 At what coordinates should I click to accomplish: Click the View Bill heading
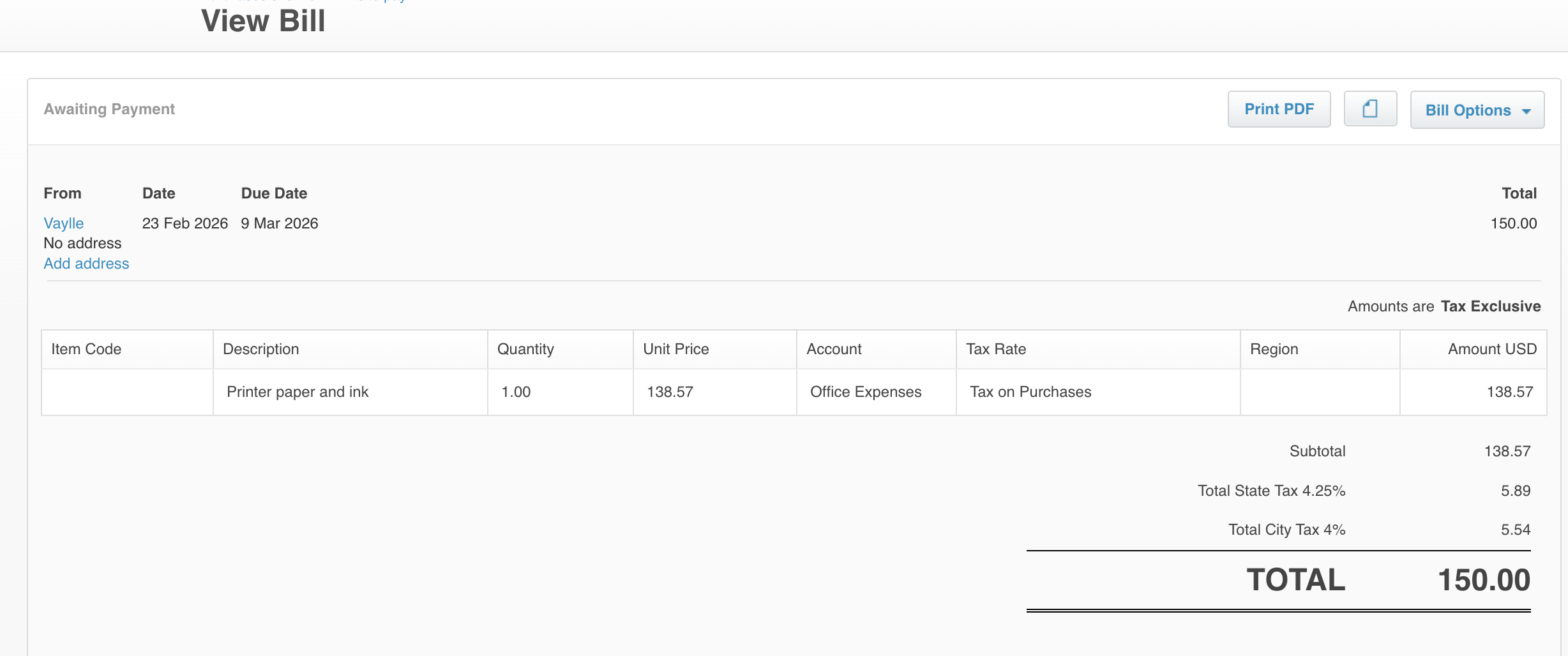263,21
